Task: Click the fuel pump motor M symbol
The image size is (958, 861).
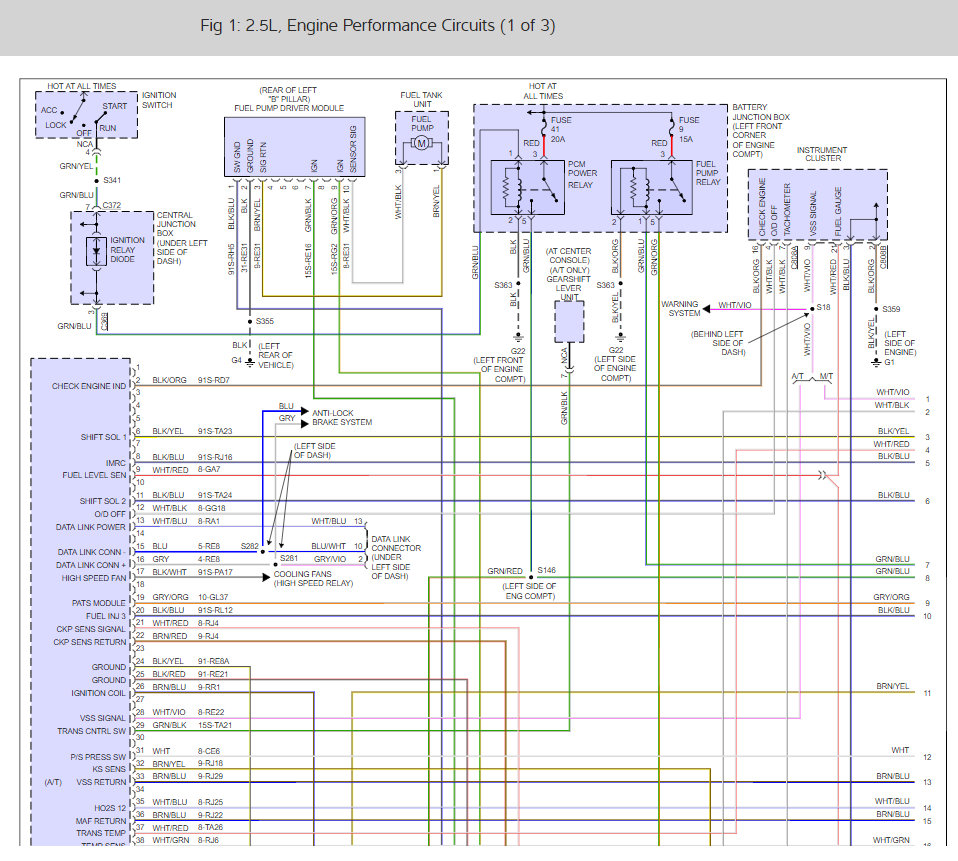Action: (x=421, y=143)
